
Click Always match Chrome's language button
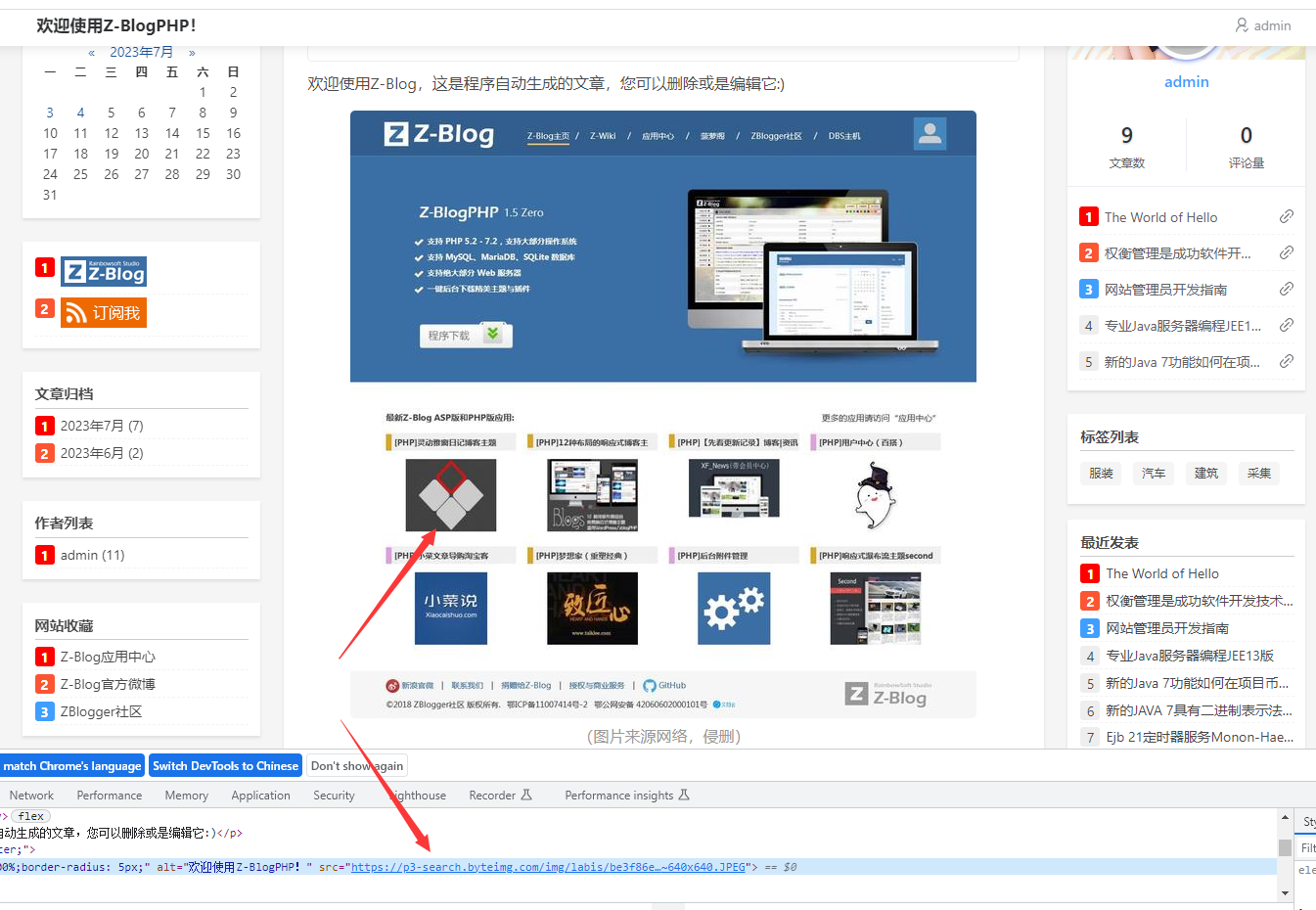click(72, 765)
